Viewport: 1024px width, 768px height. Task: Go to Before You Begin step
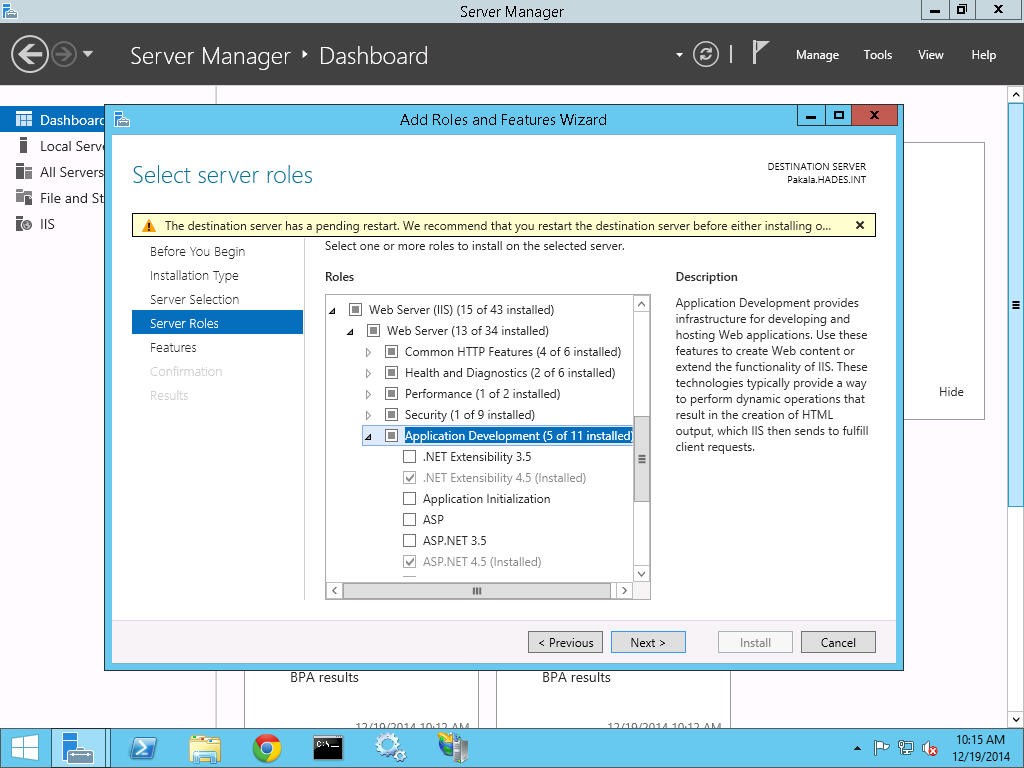pos(197,251)
